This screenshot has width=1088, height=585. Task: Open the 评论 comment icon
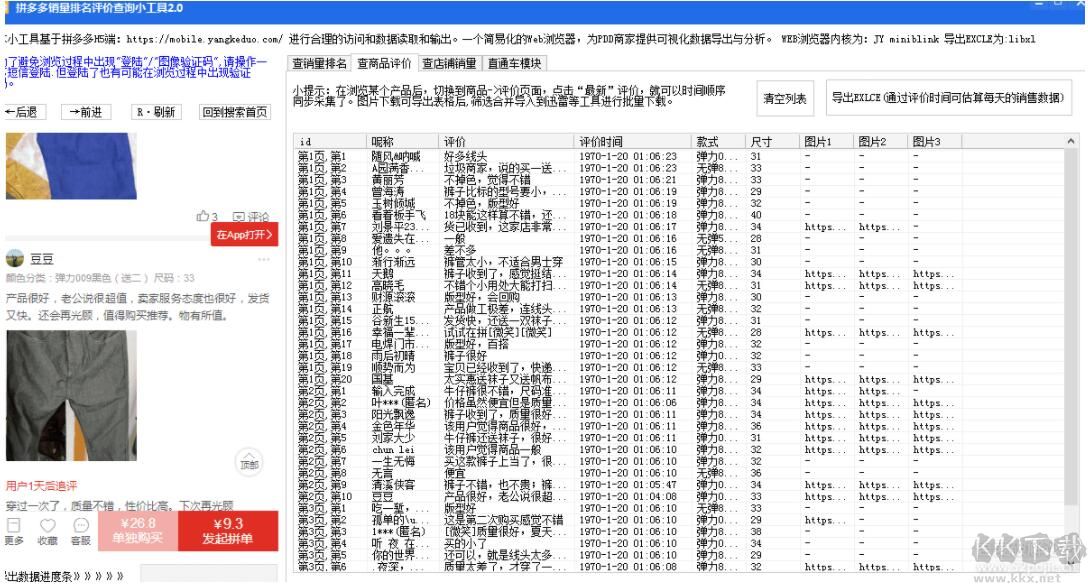[239, 216]
